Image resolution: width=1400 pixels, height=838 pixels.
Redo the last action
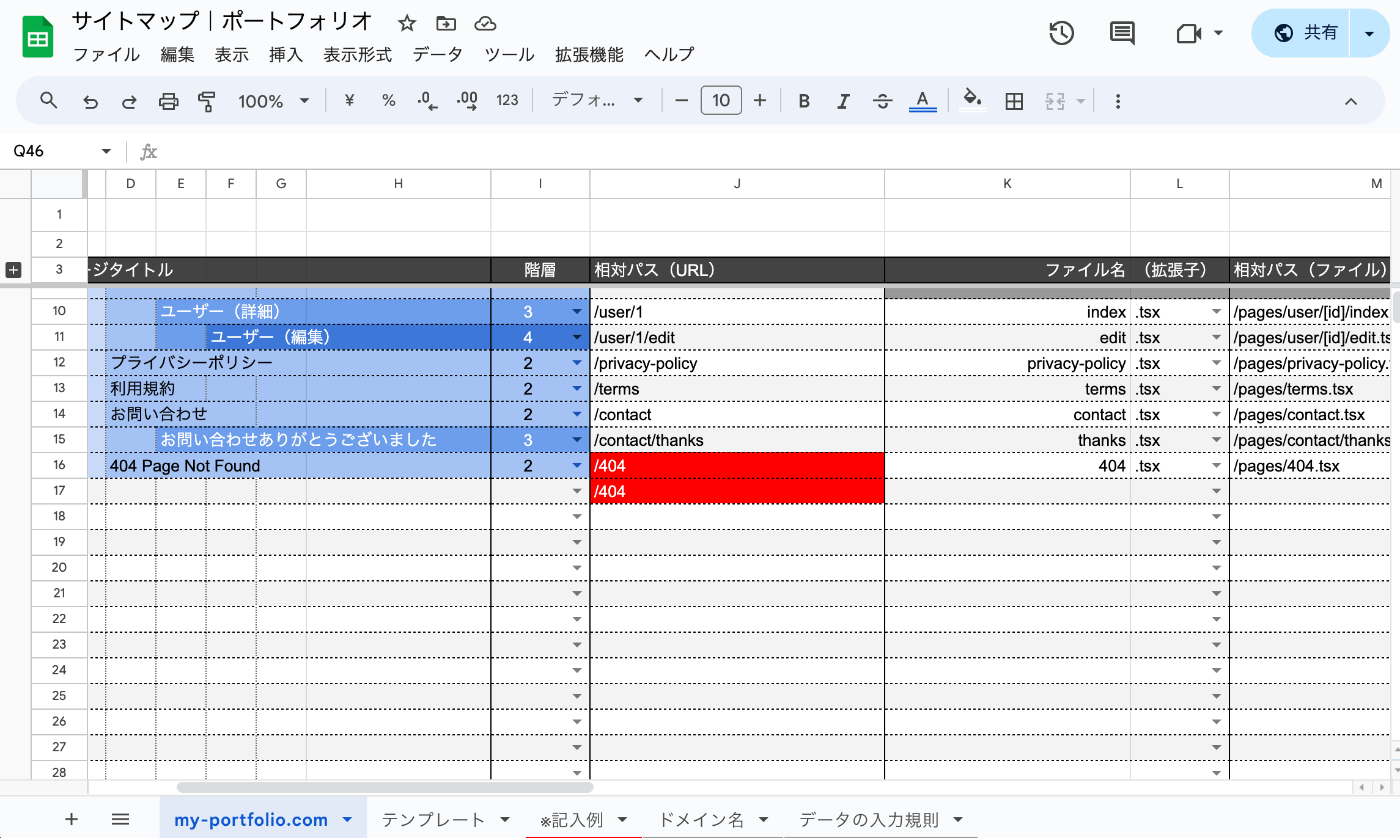coord(129,101)
